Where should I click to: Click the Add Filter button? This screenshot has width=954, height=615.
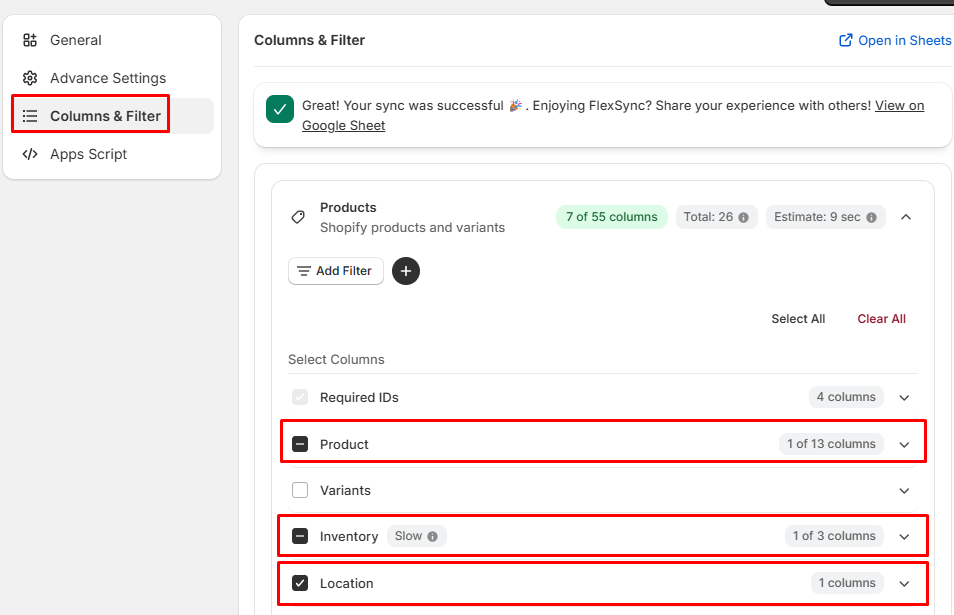[336, 271]
